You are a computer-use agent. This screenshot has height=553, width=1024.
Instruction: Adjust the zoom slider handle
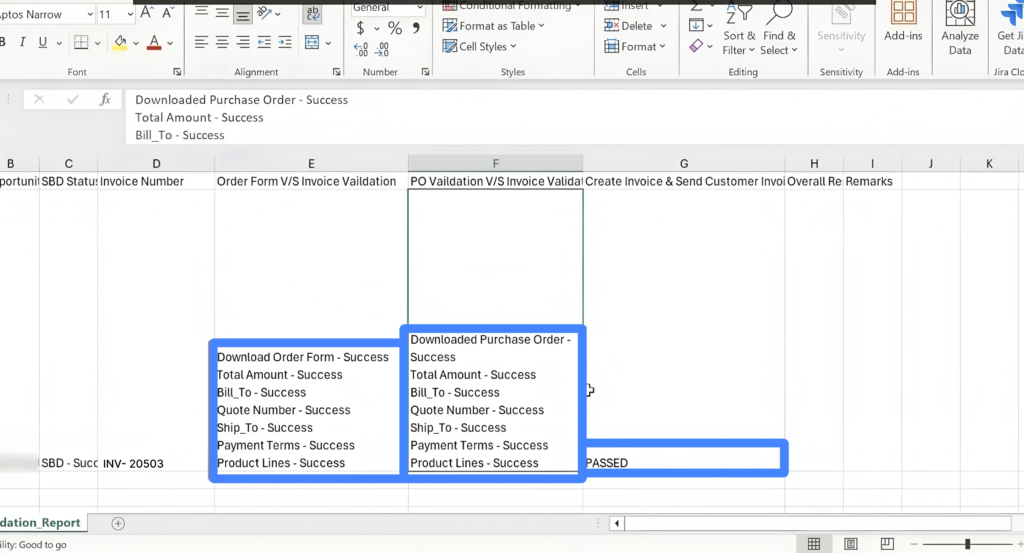pyautogui.click(x=968, y=544)
